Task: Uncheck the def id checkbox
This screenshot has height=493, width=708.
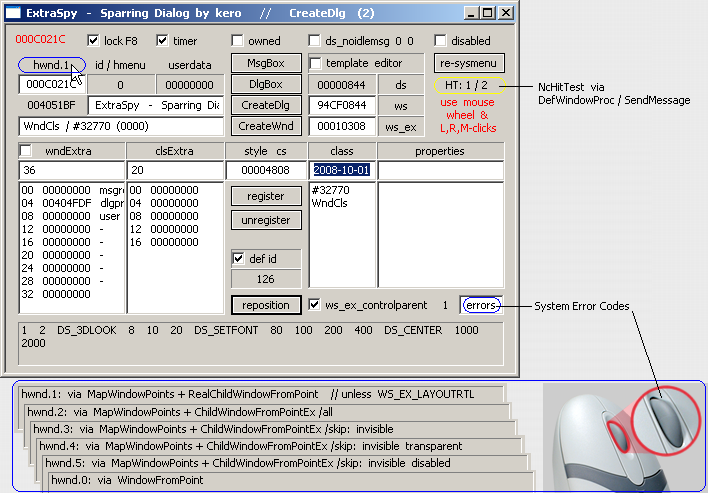Action: (x=239, y=259)
